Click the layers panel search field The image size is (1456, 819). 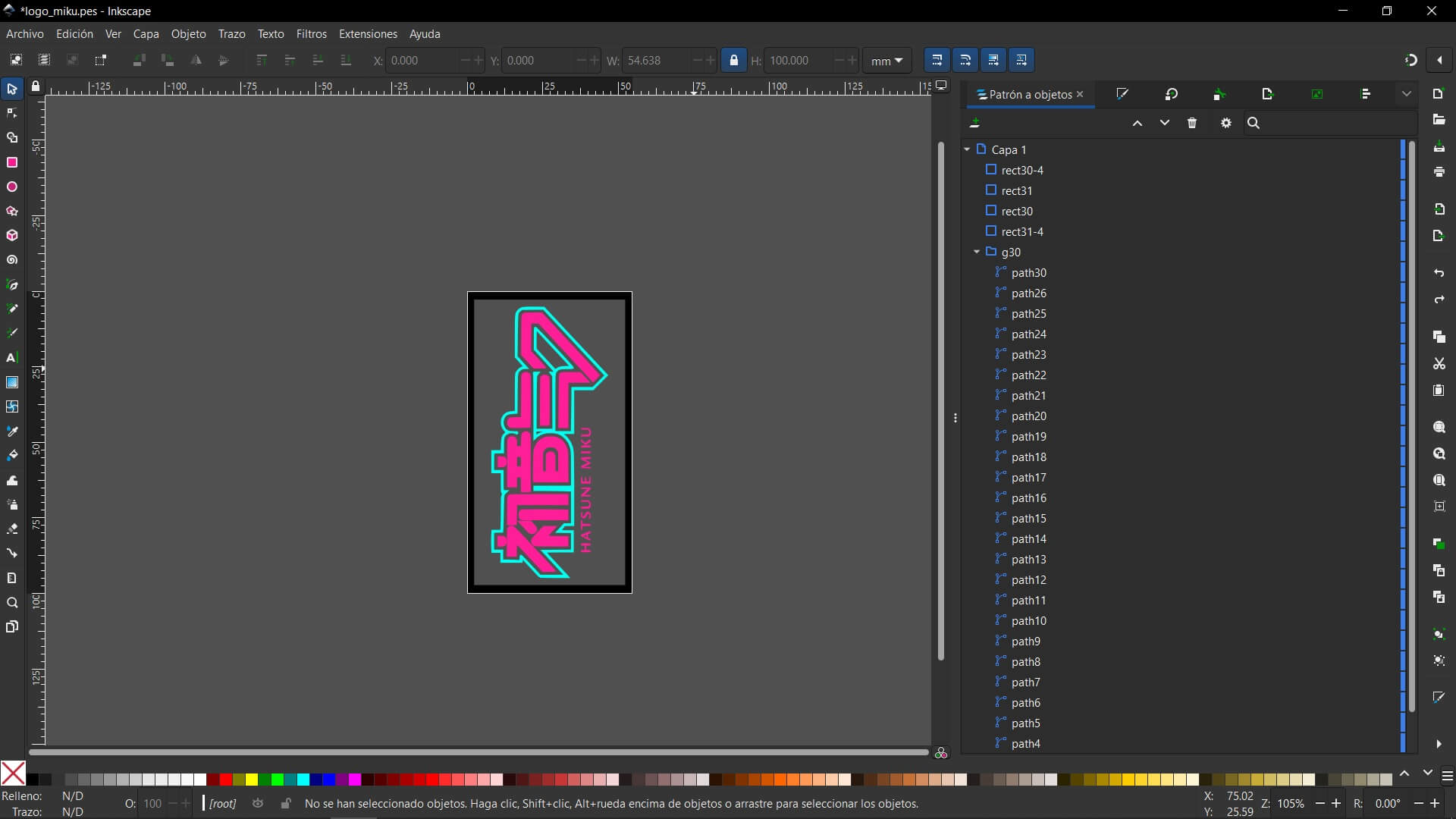click(1330, 123)
